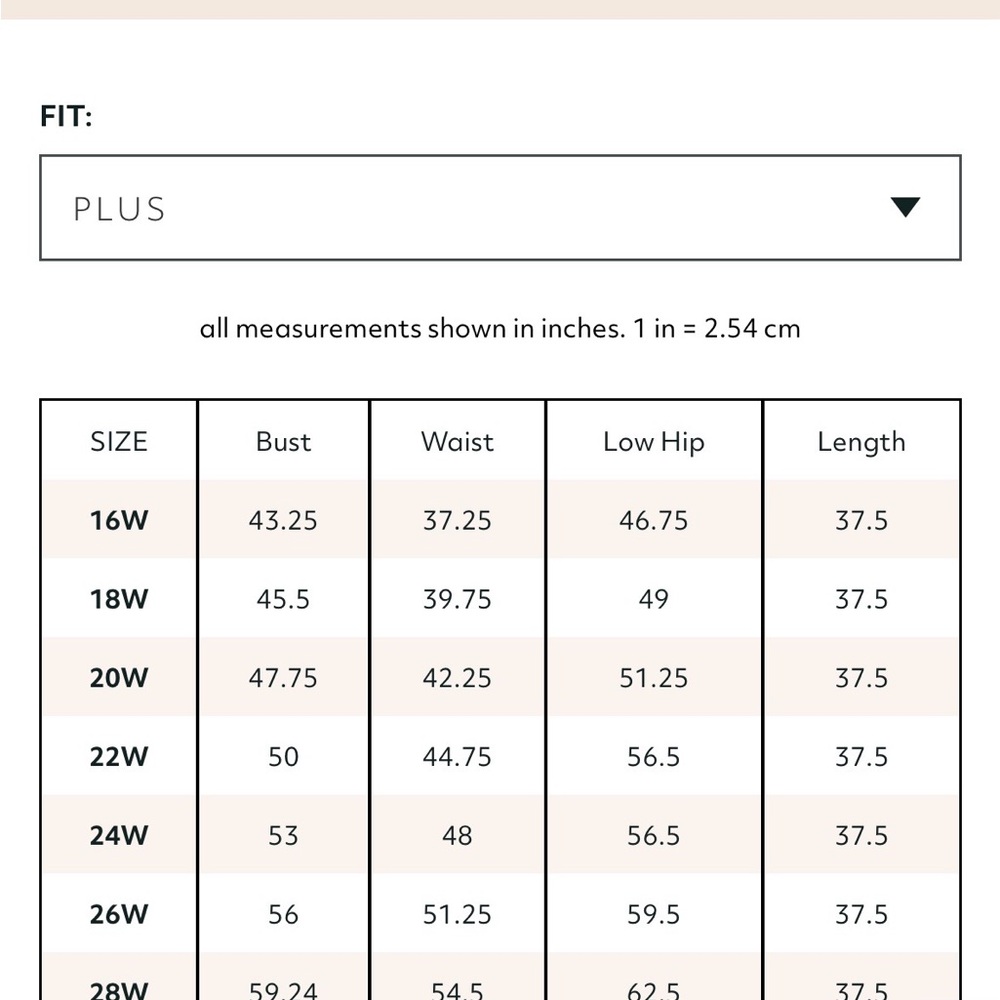
Task: Click the Waist column header
Action: click(x=457, y=441)
